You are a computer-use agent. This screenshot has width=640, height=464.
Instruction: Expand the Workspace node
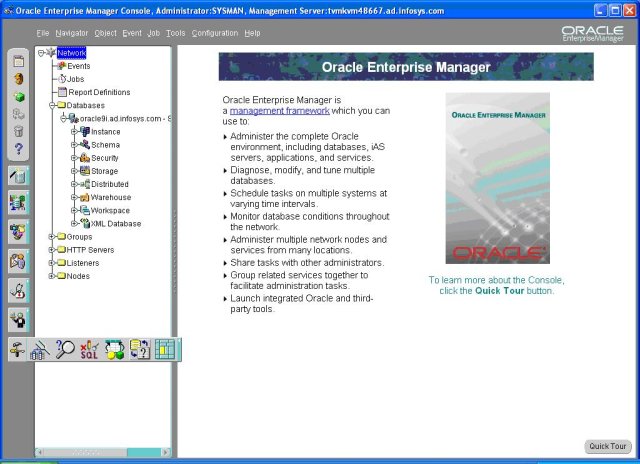click(74, 210)
